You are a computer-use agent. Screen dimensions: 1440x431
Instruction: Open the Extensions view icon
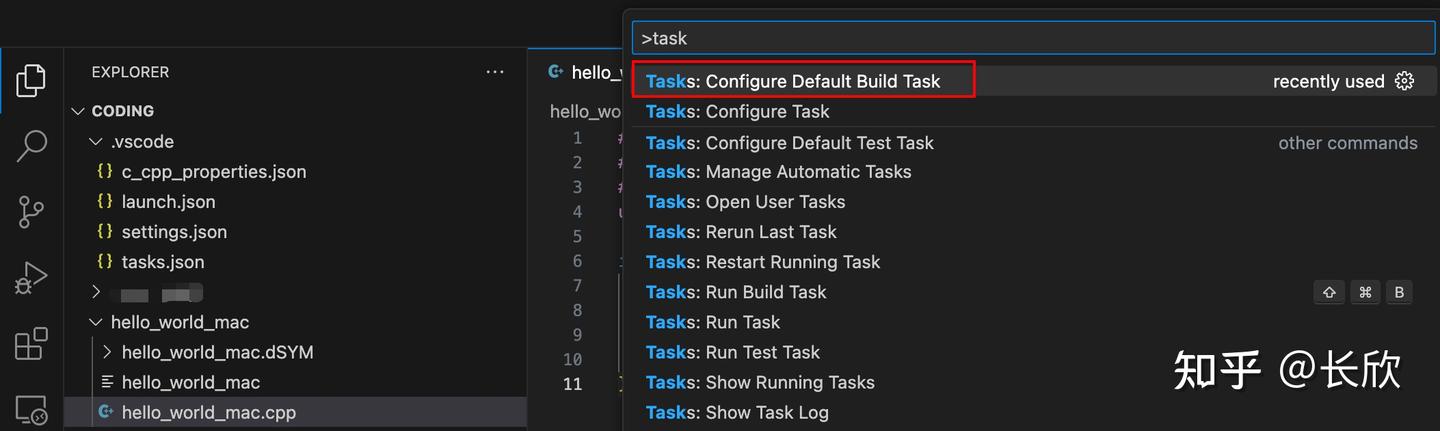point(31,344)
